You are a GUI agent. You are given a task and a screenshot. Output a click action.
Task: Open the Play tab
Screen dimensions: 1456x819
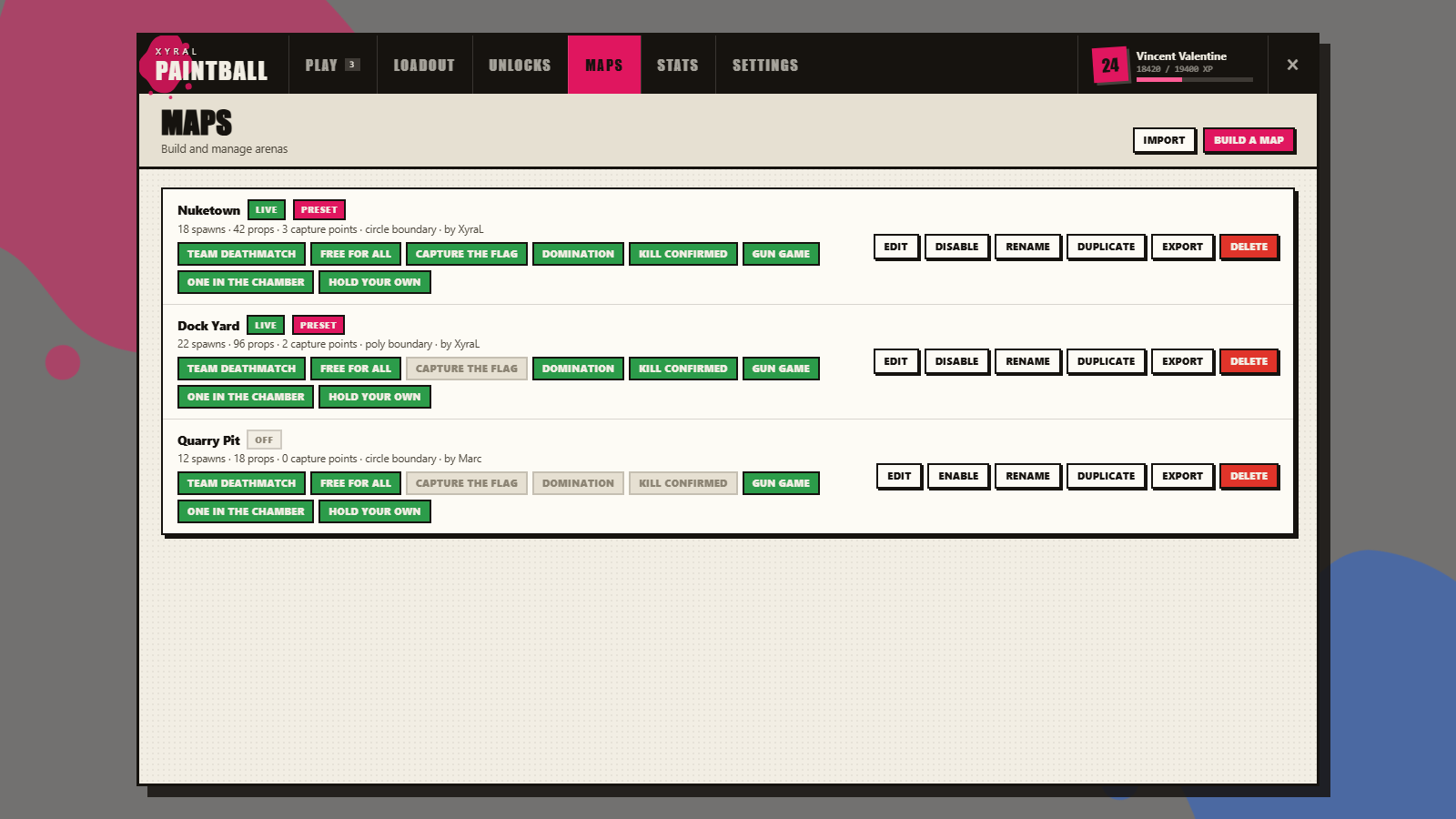[333, 65]
